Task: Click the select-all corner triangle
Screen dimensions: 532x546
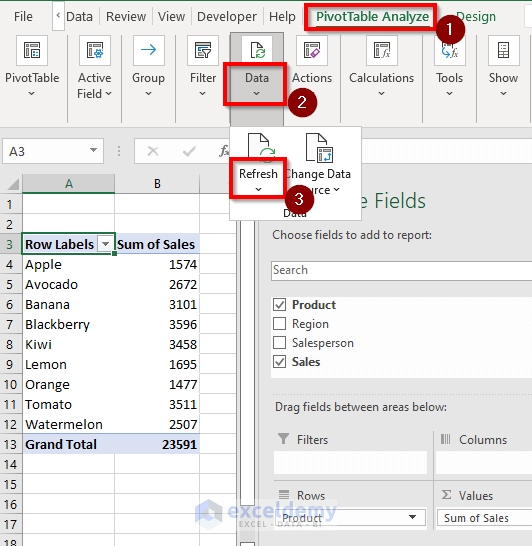Action: 13,184
